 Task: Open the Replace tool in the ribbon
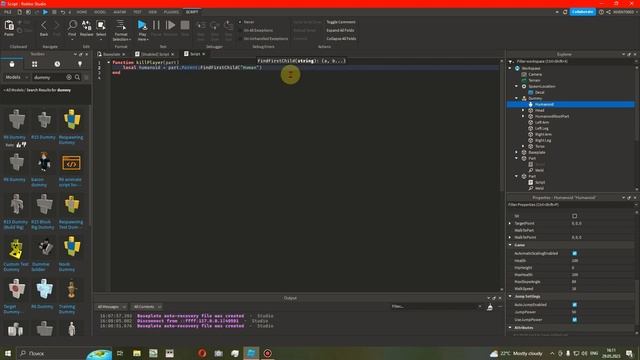coord(87,28)
